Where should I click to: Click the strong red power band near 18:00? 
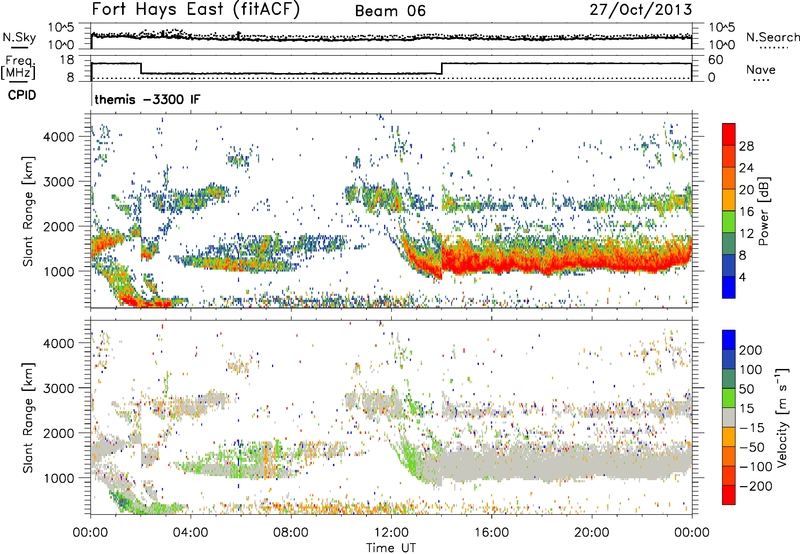point(541,264)
